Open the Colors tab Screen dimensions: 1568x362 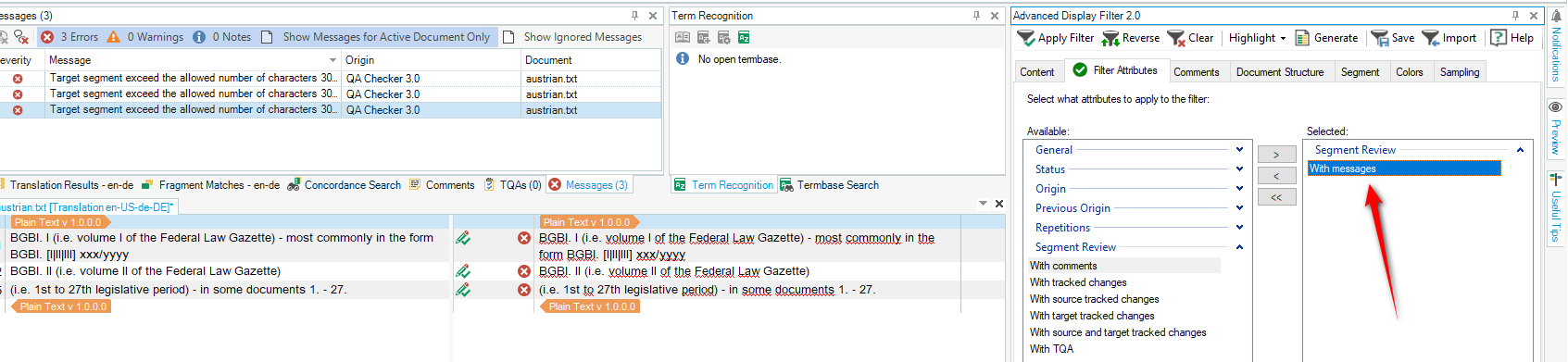click(x=1410, y=72)
